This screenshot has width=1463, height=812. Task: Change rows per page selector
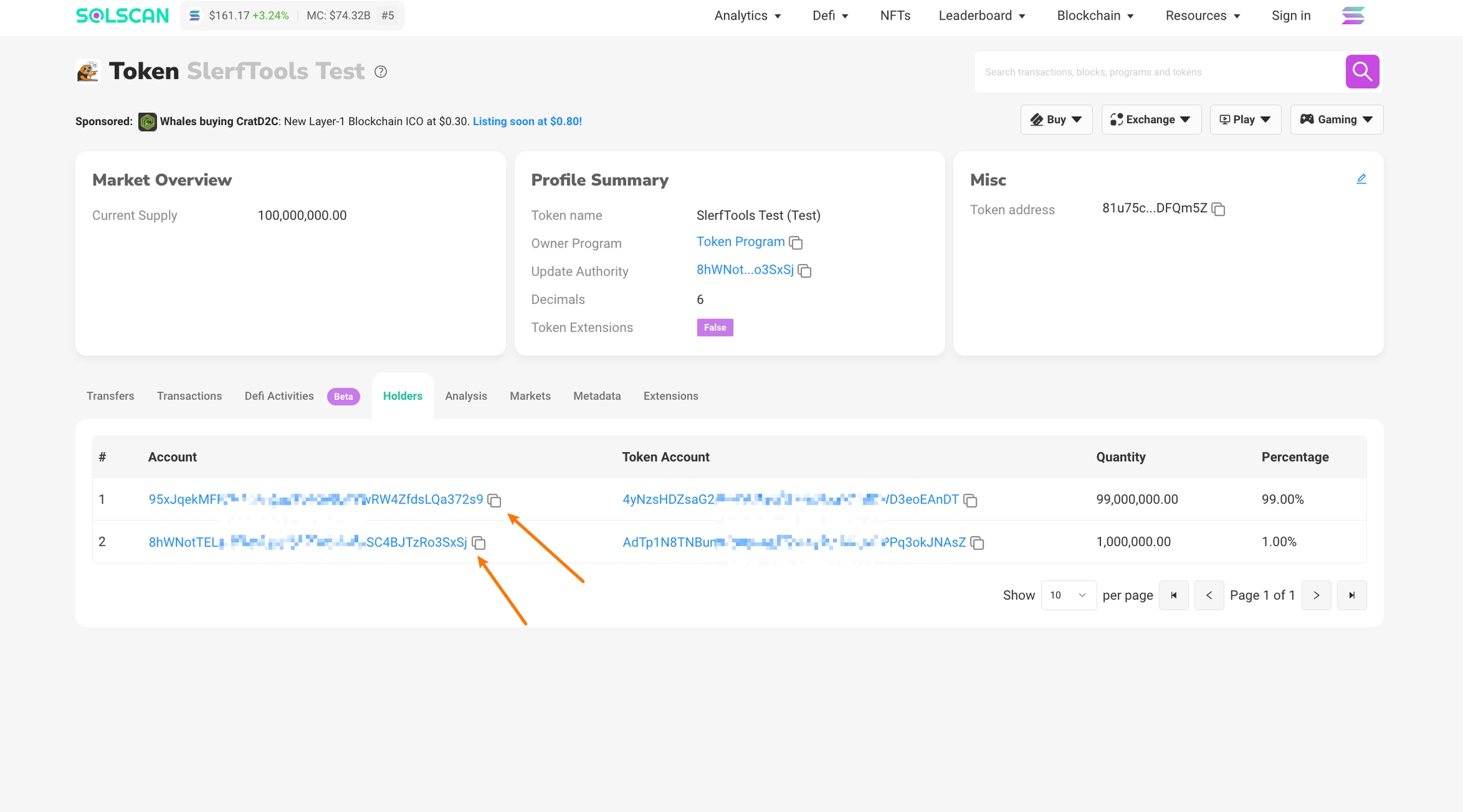click(x=1068, y=595)
